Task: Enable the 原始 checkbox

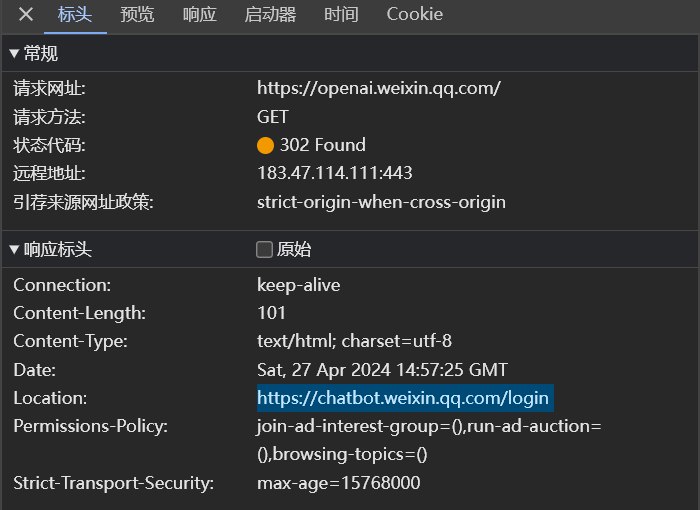Action: pos(265,249)
